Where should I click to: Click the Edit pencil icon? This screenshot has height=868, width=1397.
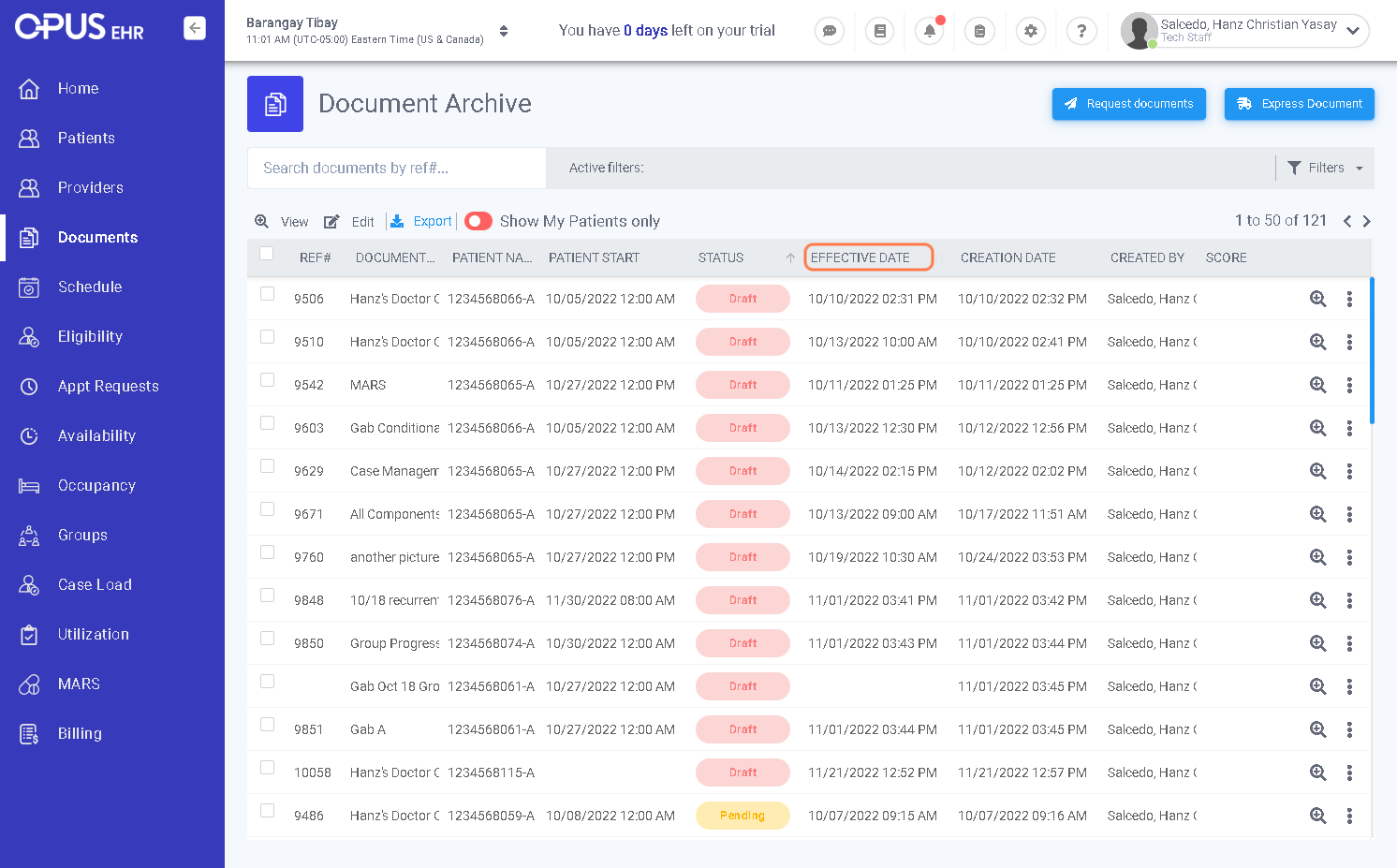[x=331, y=222]
